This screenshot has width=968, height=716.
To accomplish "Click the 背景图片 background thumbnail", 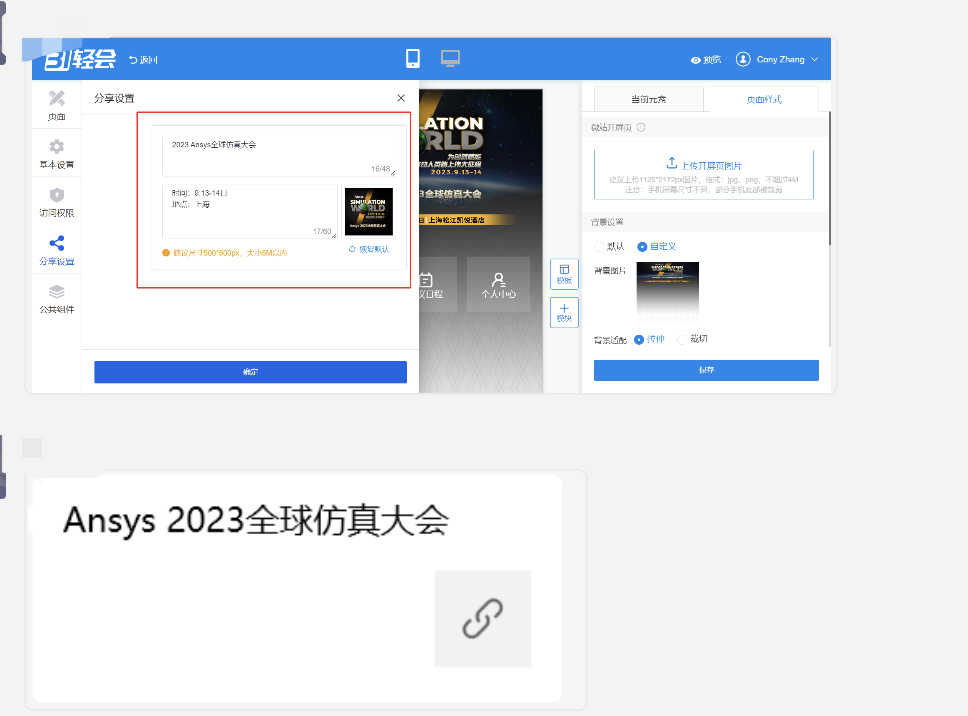I will (x=667, y=293).
